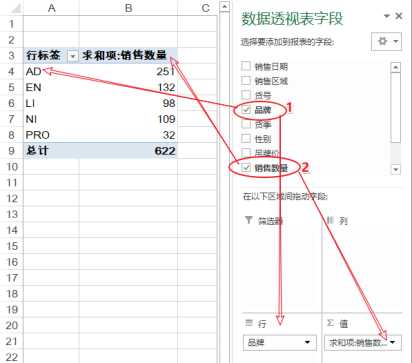Tick the 销售区域 field checkbox
Screen dimensions: 412x363
point(246,80)
